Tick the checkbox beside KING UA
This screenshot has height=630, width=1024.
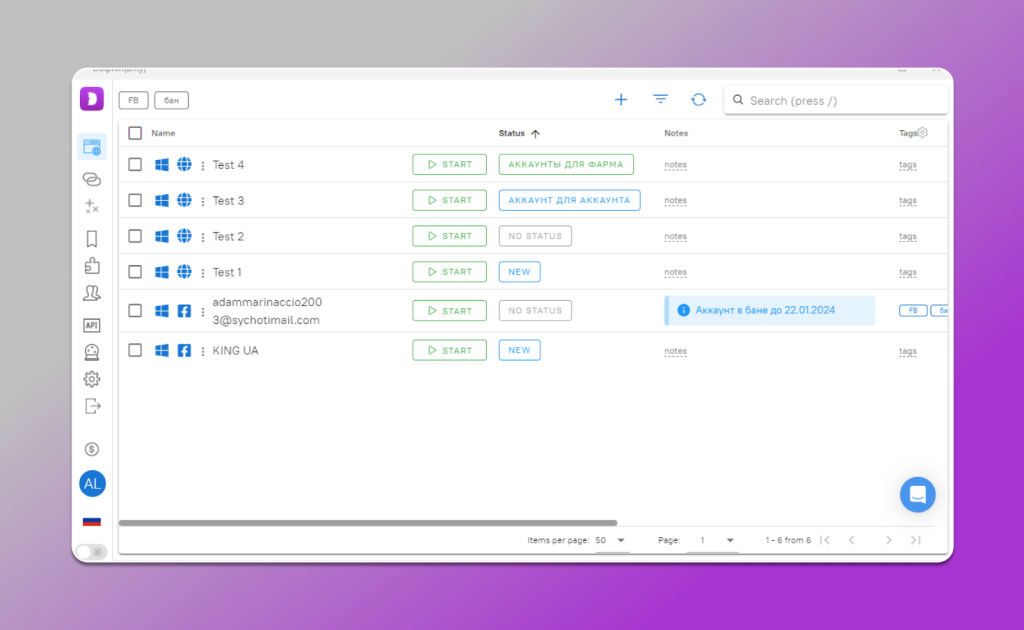point(135,350)
